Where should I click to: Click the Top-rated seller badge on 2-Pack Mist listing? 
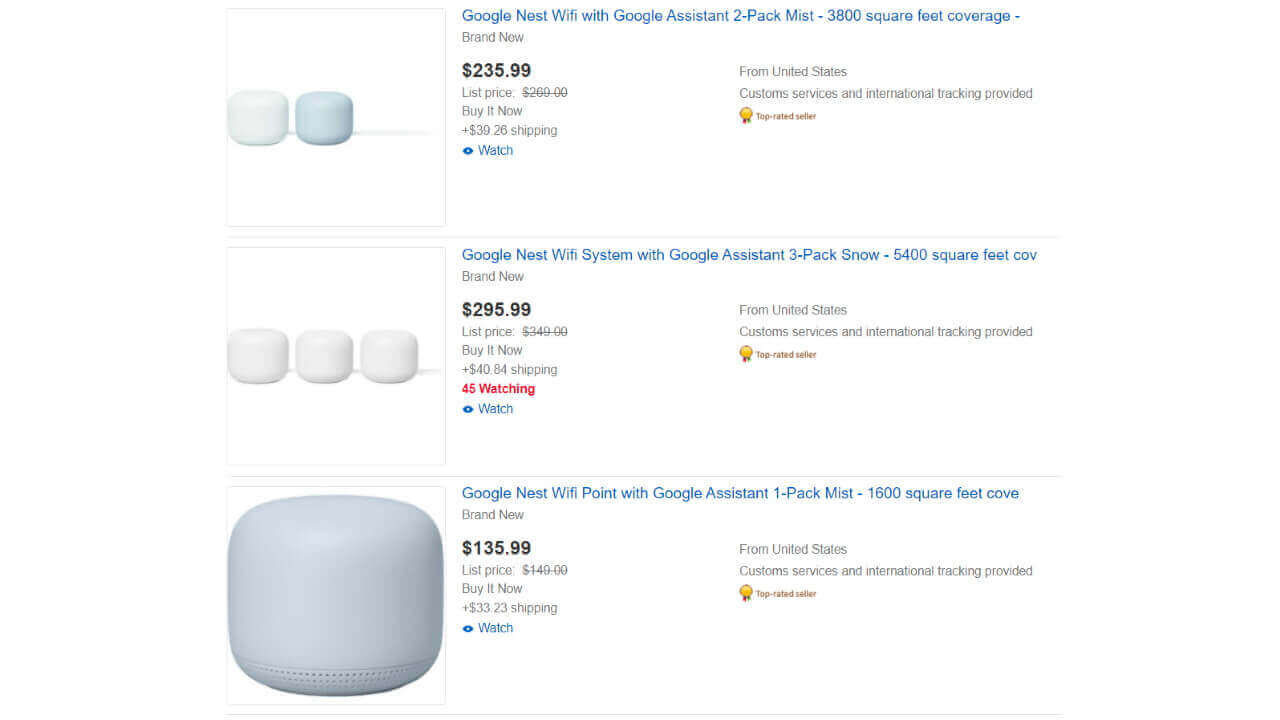point(777,116)
